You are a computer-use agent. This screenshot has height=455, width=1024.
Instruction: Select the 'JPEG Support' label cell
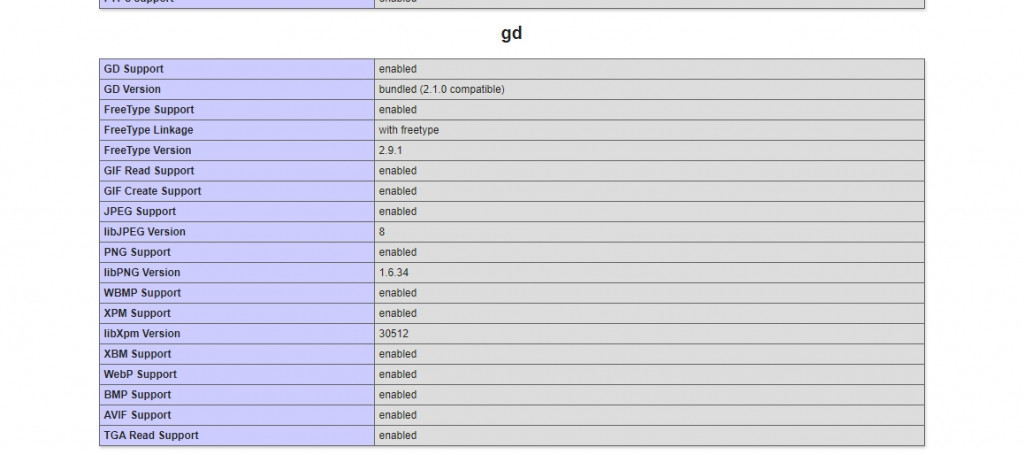(x=237, y=212)
